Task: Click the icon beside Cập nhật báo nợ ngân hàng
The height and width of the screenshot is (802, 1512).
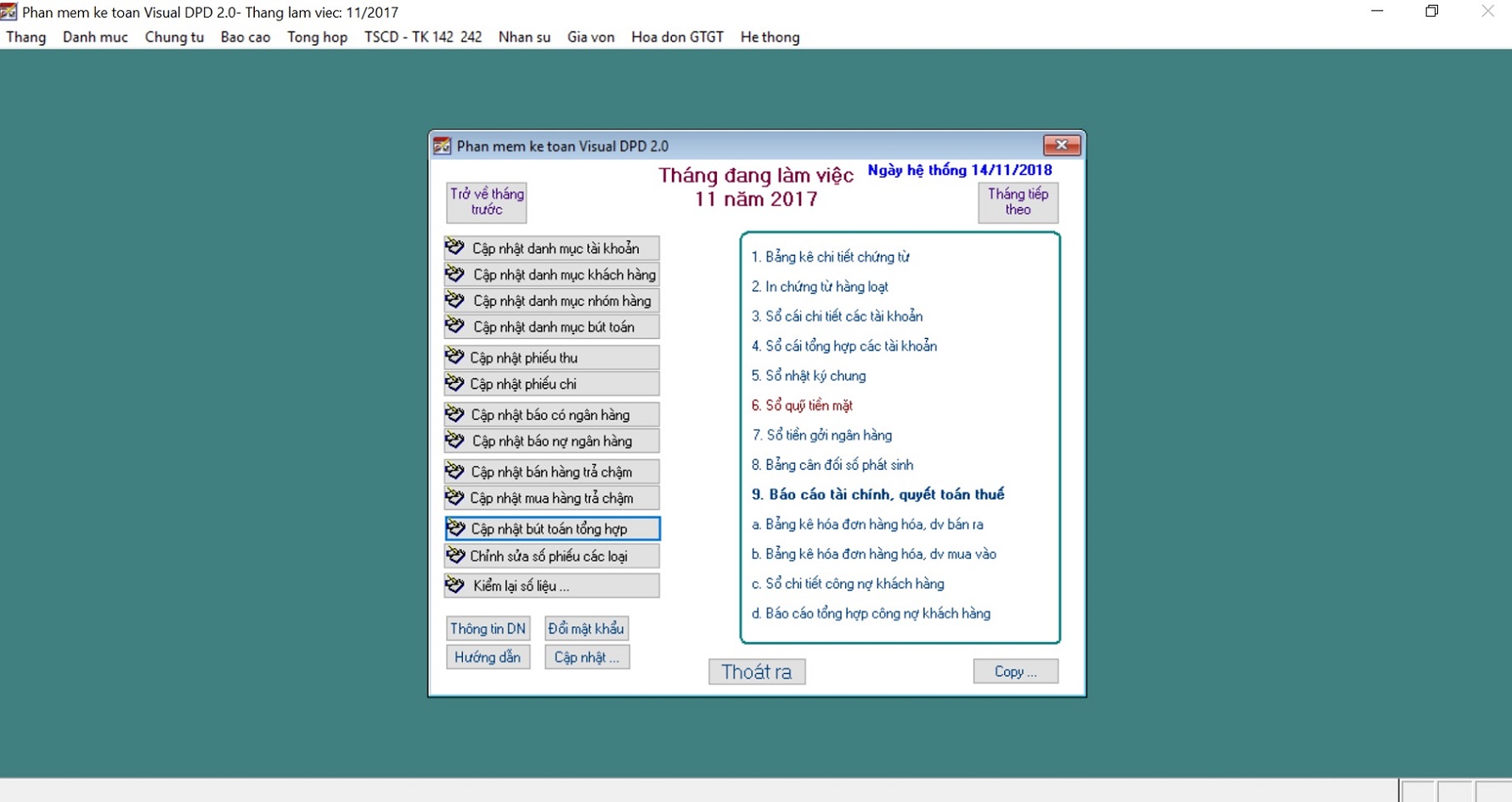Action: click(455, 440)
